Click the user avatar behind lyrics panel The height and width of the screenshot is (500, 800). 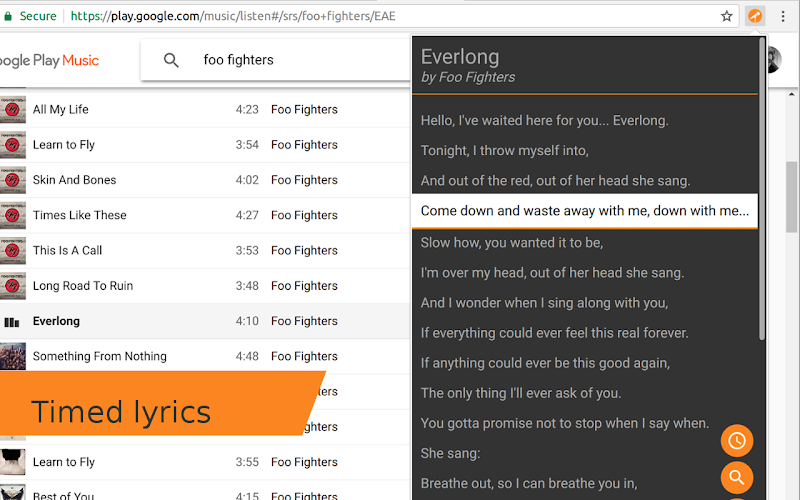773,60
